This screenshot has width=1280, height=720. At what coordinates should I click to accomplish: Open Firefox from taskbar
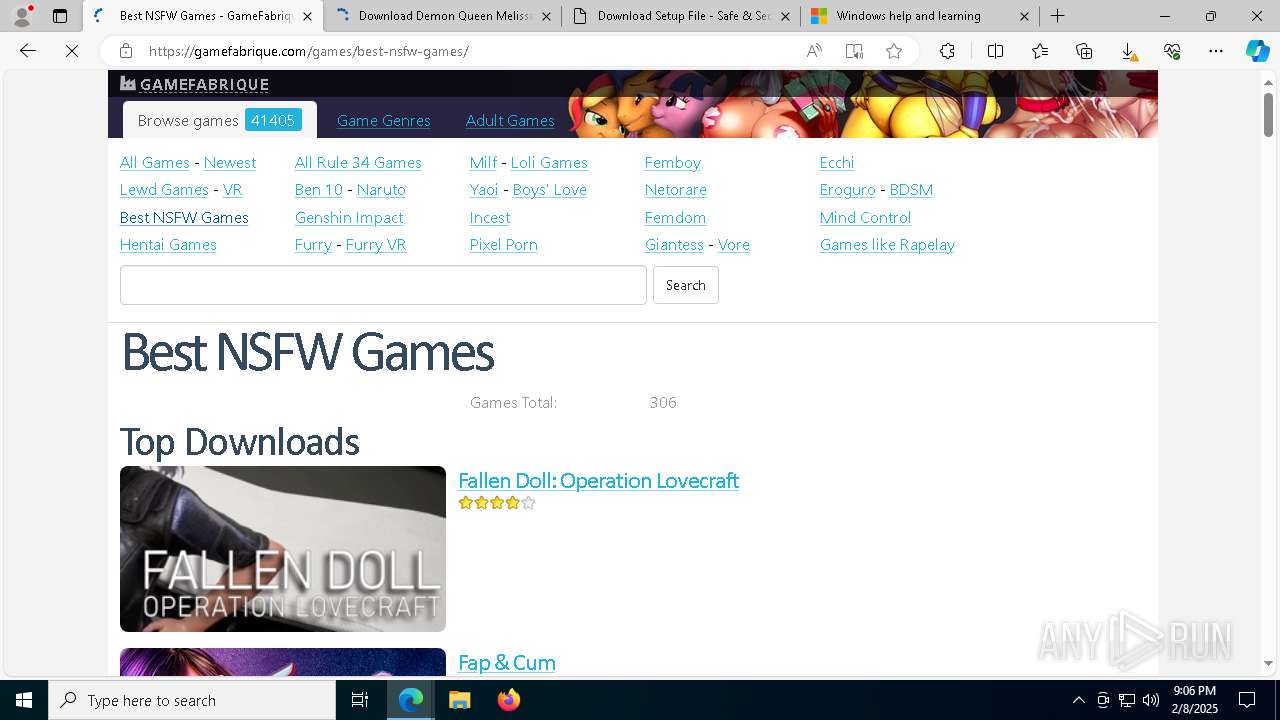(x=508, y=700)
